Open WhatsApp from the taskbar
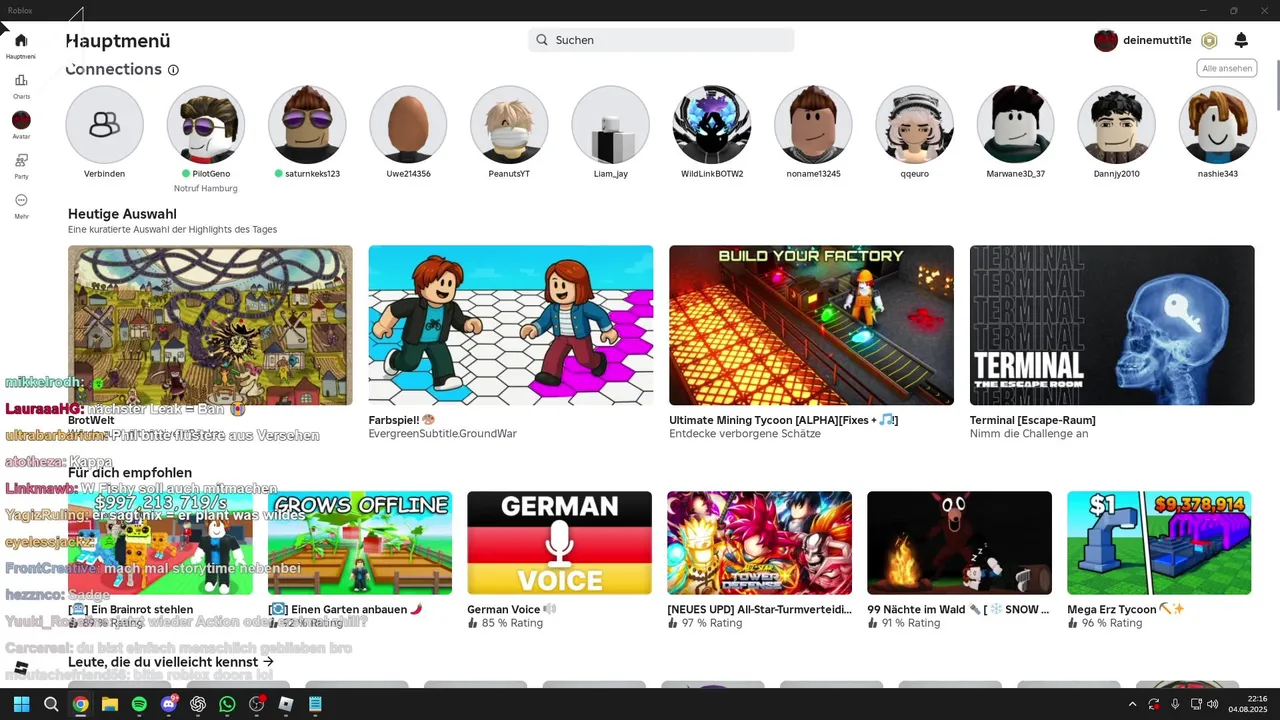Image resolution: width=1280 pixels, height=720 pixels. click(227, 704)
